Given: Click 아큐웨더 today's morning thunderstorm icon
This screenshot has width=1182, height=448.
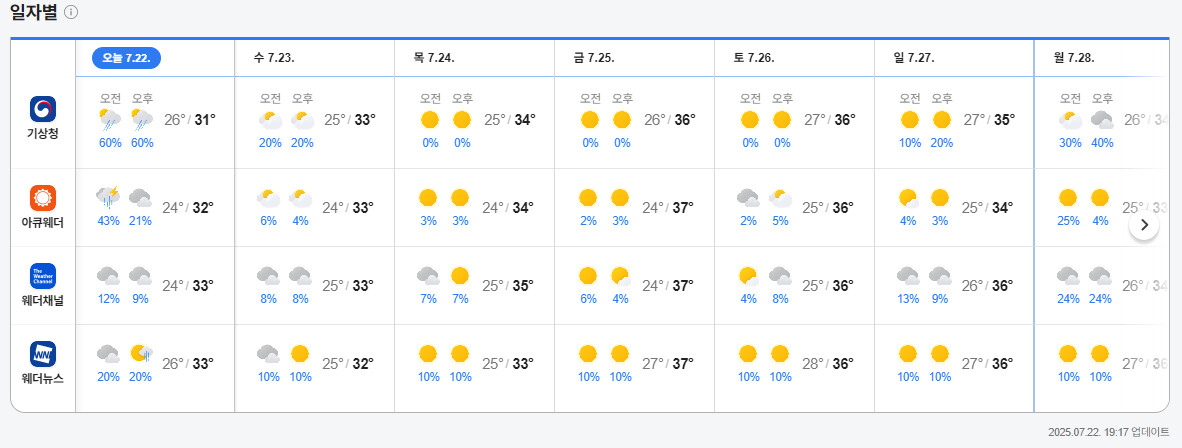Looking at the screenshot, I should point(108,198).
